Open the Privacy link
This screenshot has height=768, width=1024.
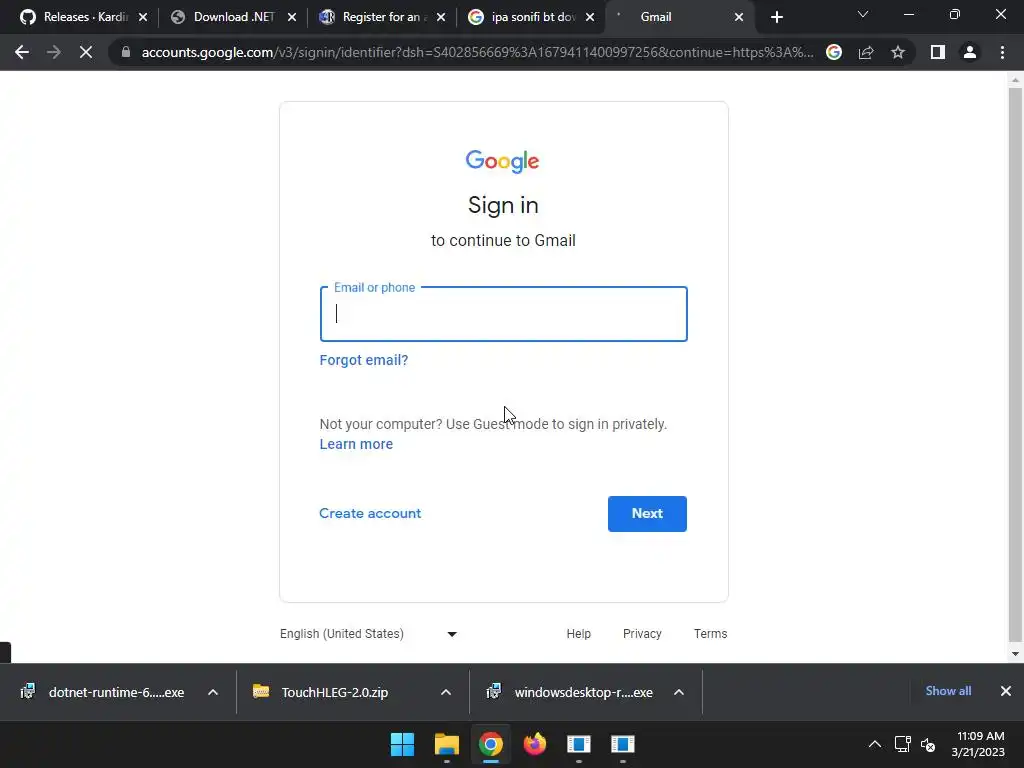pos(642,633)
